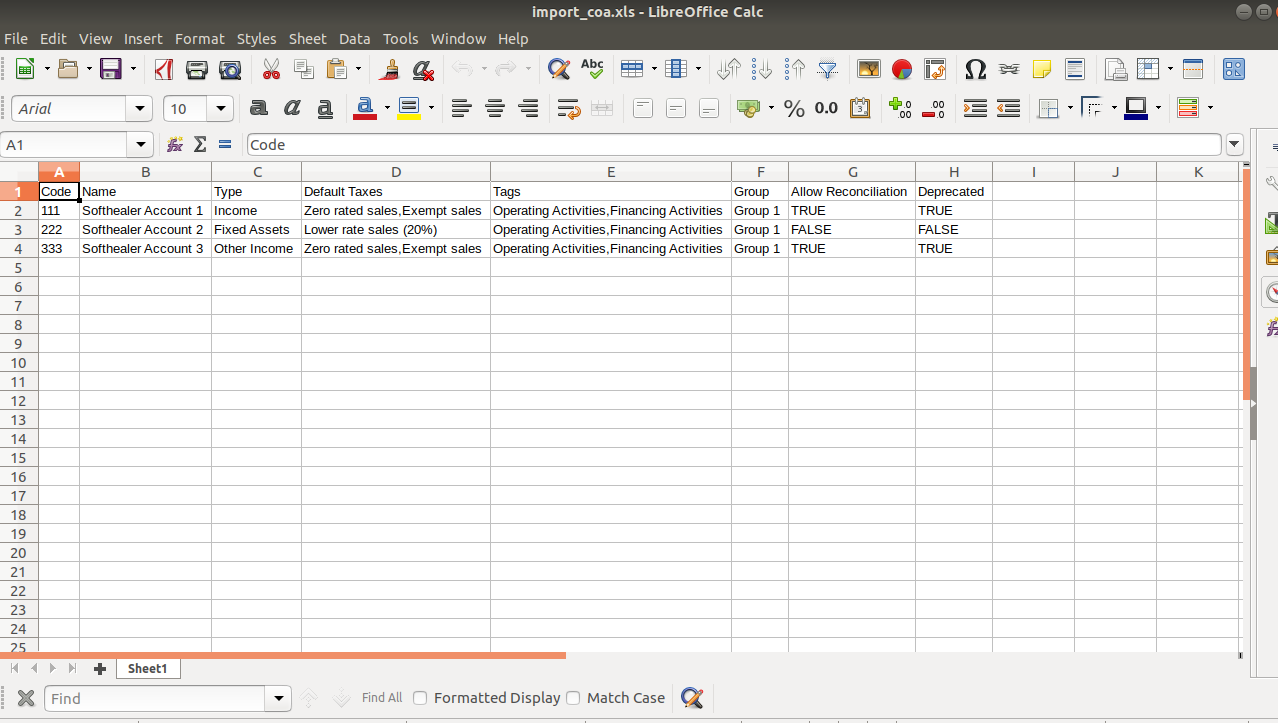Screen dimensions: 1278x723
Task: Click the Align Right icon
Action: [528, 108]
